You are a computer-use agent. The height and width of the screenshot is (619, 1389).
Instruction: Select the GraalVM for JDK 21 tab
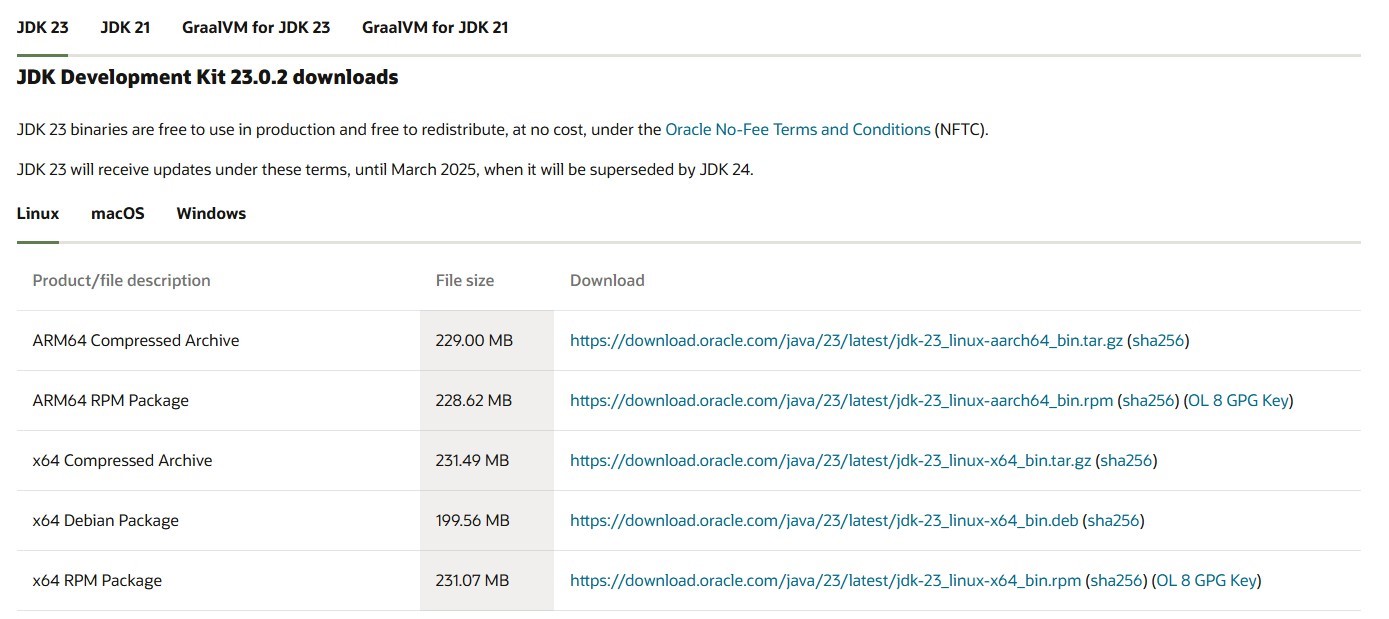(435, 27)
